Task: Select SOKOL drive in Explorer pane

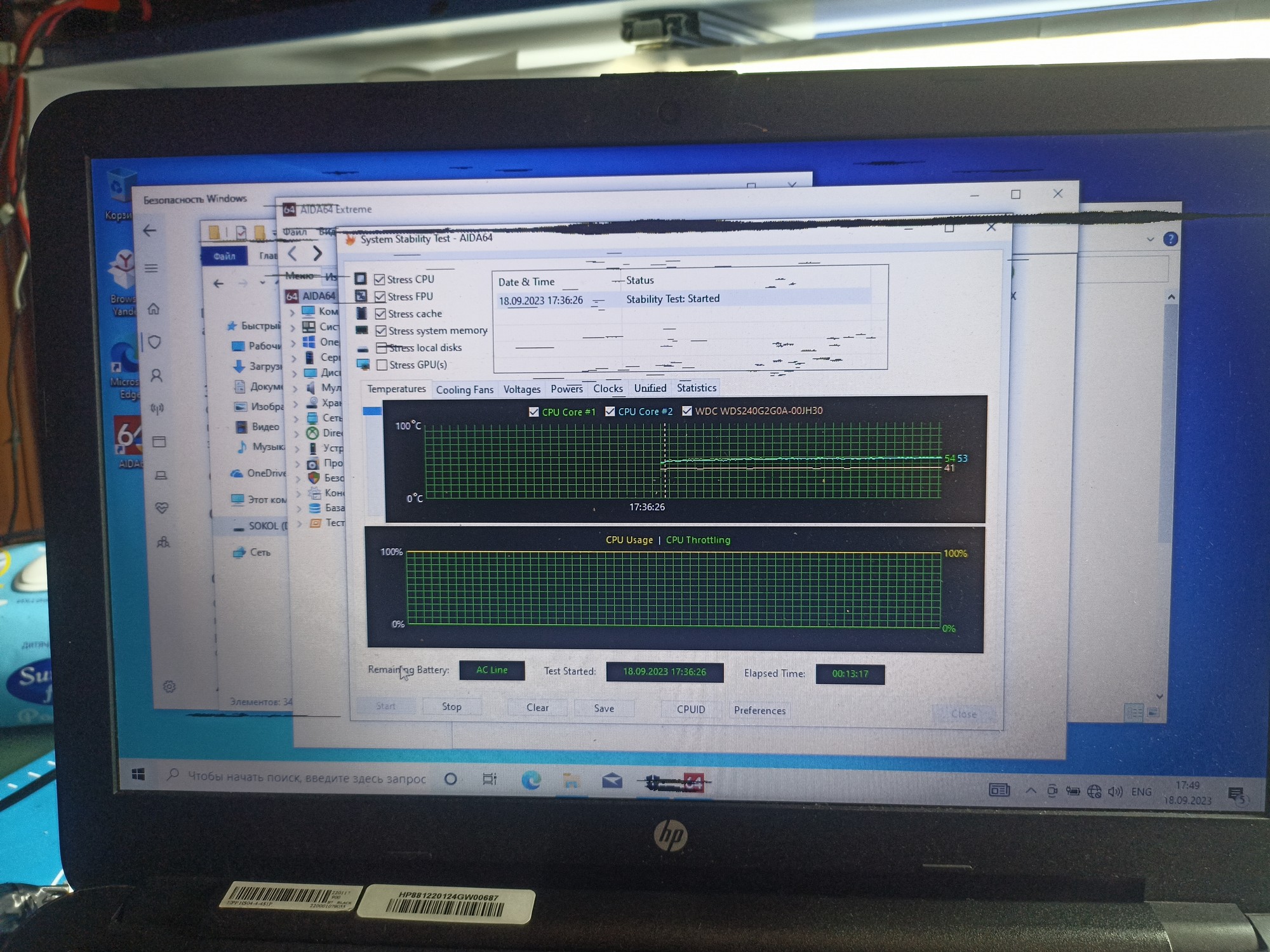Action: click(x=259, y=526)
